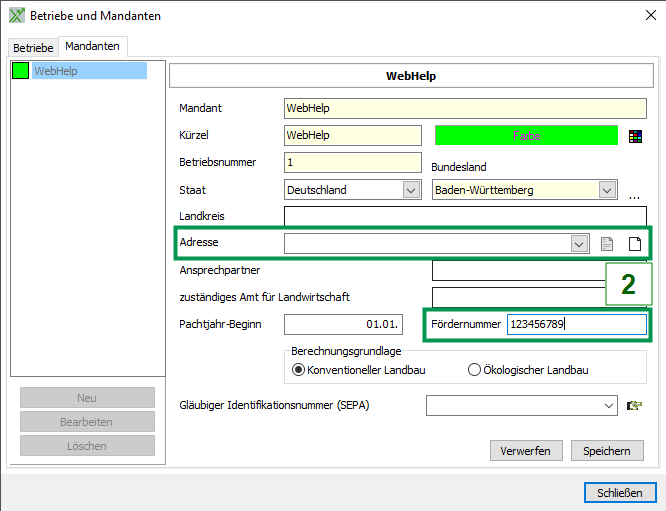The image size is (666, 511).
Task: Open the color palette grid icon
Action: 634,136
